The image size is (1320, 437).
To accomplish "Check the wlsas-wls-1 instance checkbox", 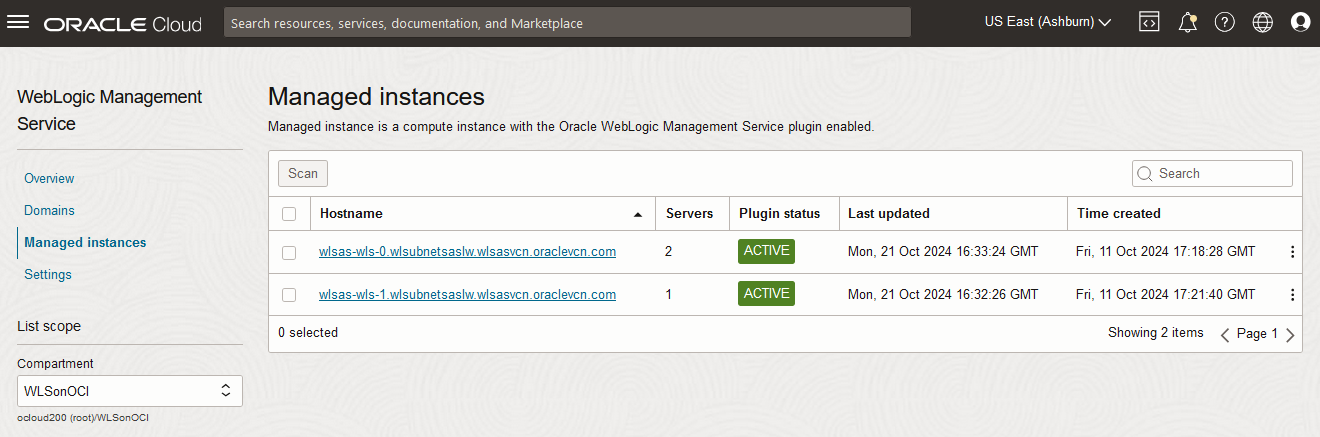I will point(289,294).
